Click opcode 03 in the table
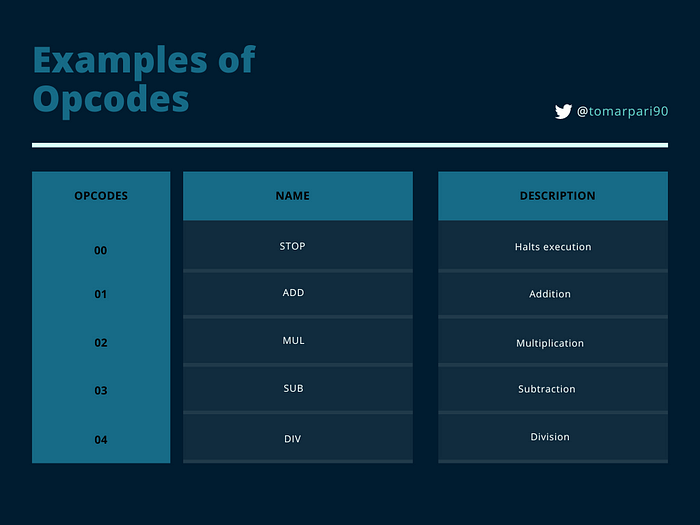 click(100, 391)
